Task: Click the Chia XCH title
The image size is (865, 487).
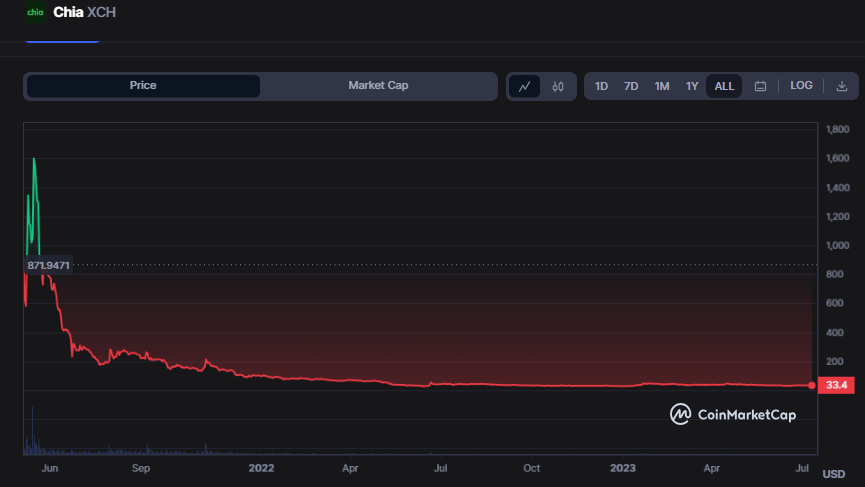Action: pyautogui.click(x=84, y=12)
